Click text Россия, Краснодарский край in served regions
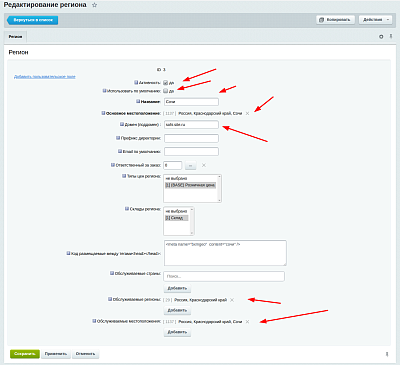The height and width of the screenshot is (365, 400). (x=200, y=300)
